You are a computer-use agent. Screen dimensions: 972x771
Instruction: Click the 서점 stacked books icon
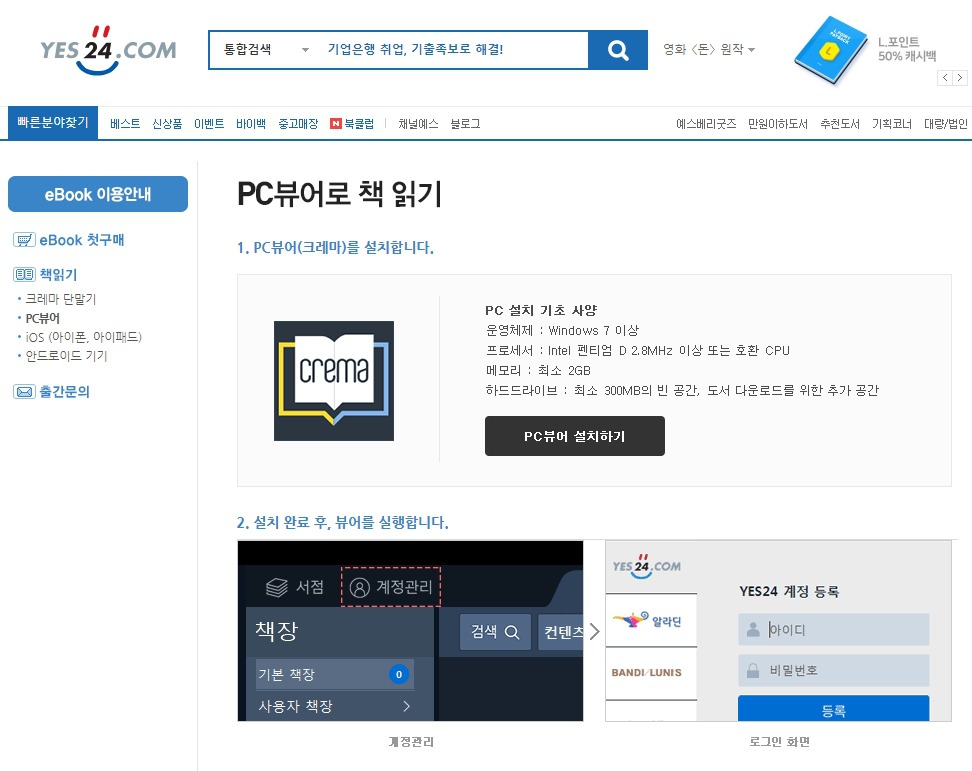point(276,587)
